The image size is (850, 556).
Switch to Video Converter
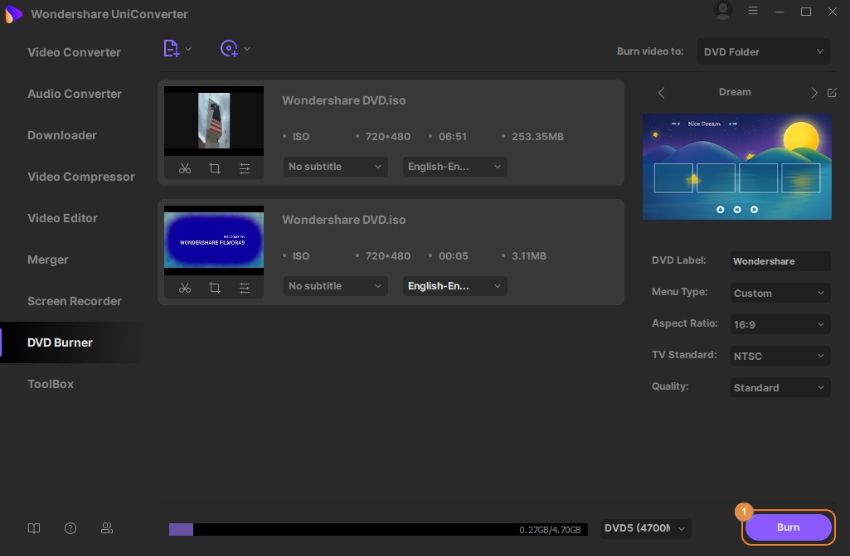[74, 53]
